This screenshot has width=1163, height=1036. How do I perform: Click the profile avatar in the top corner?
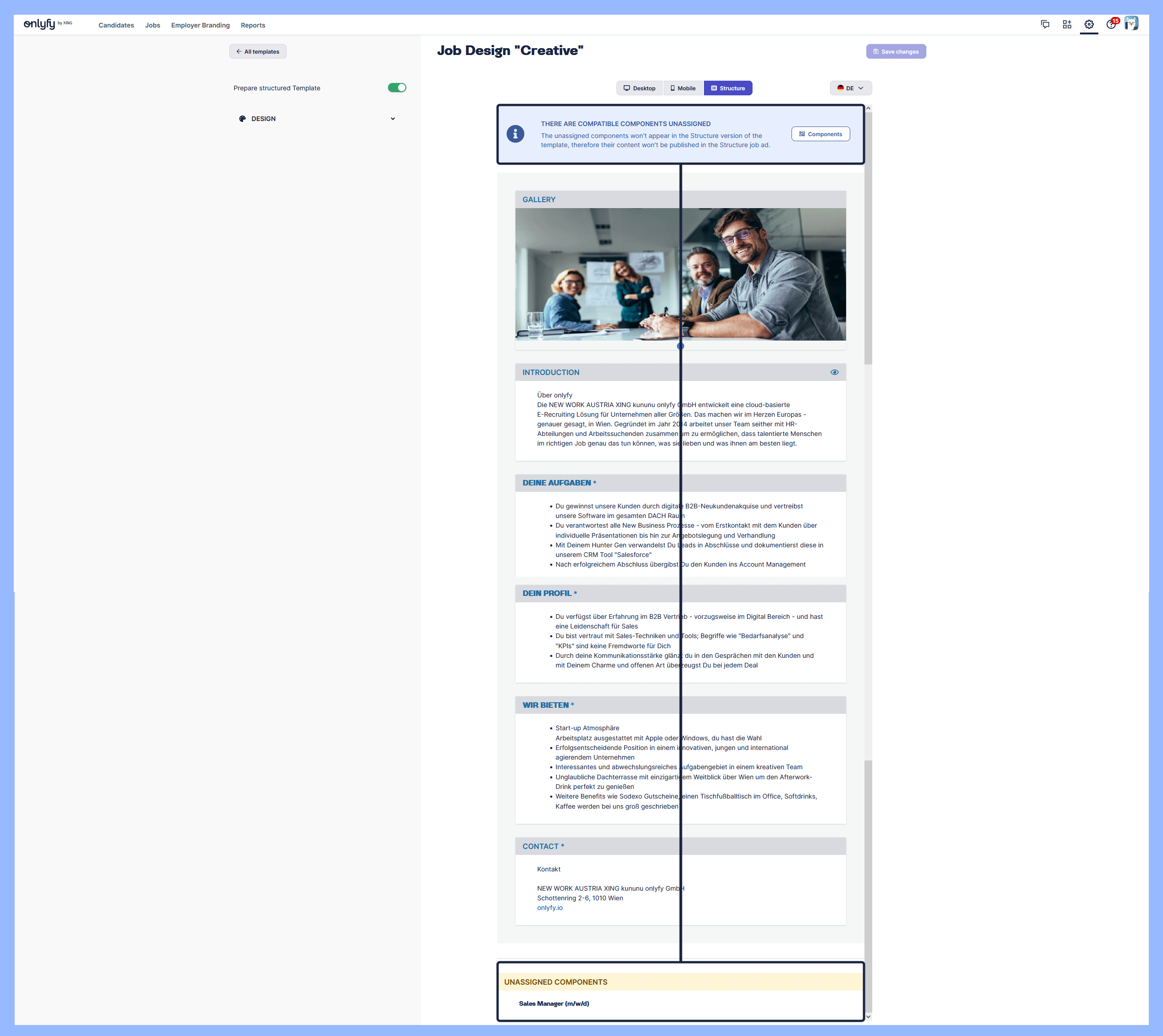tap(1132, 23)
